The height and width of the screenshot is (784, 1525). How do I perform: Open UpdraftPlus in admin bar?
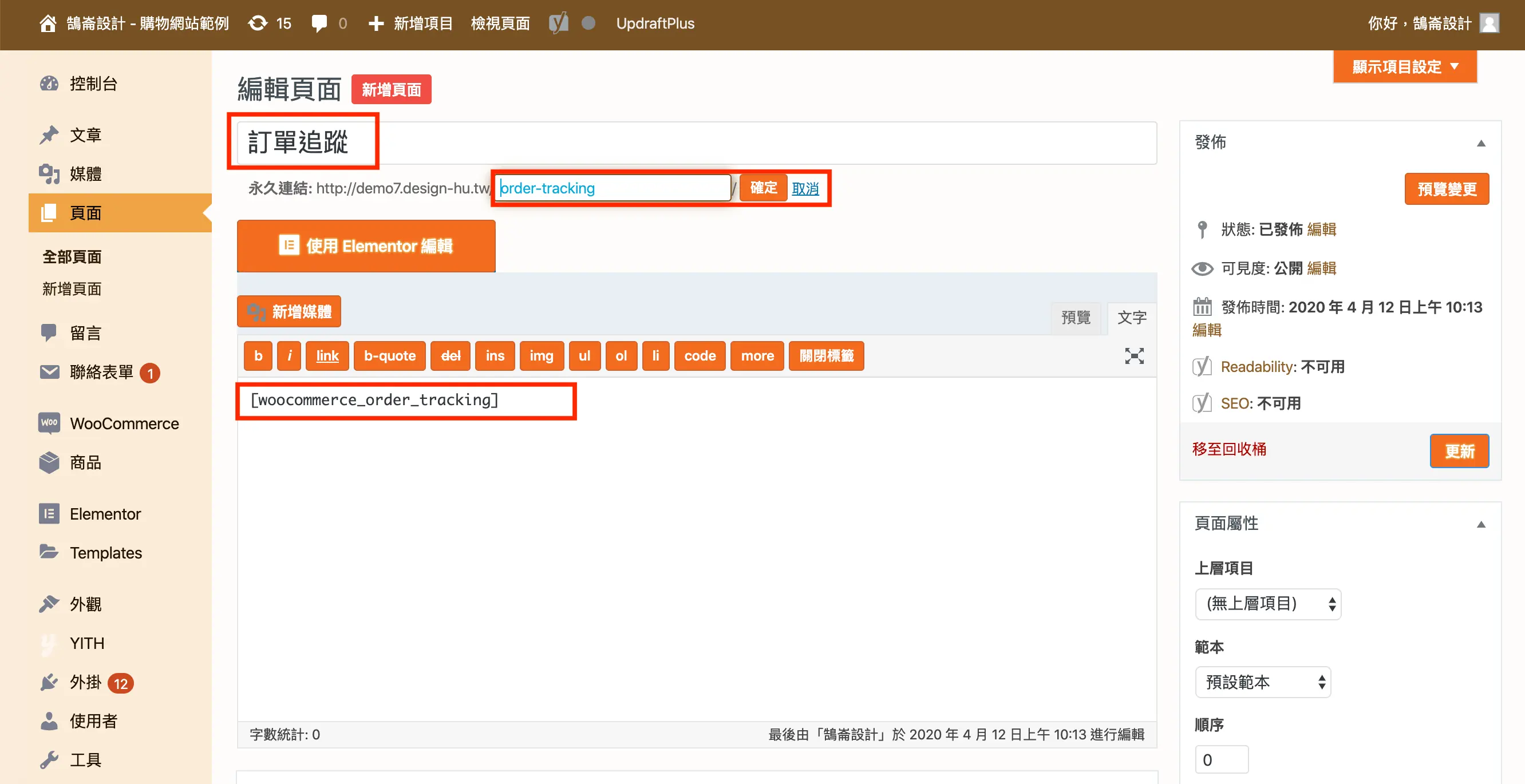(x=655, y=23)
